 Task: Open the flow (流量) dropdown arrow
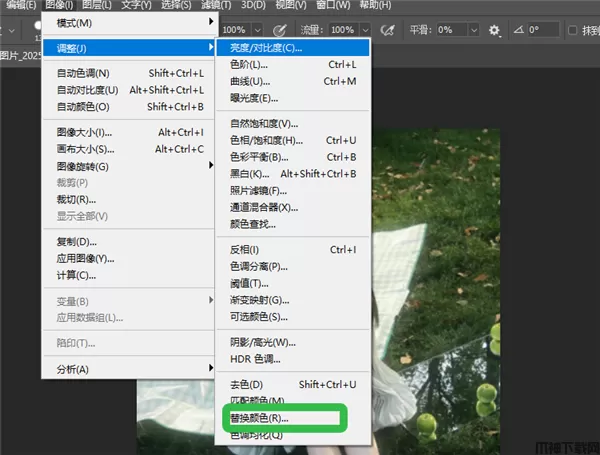point(366,30)
